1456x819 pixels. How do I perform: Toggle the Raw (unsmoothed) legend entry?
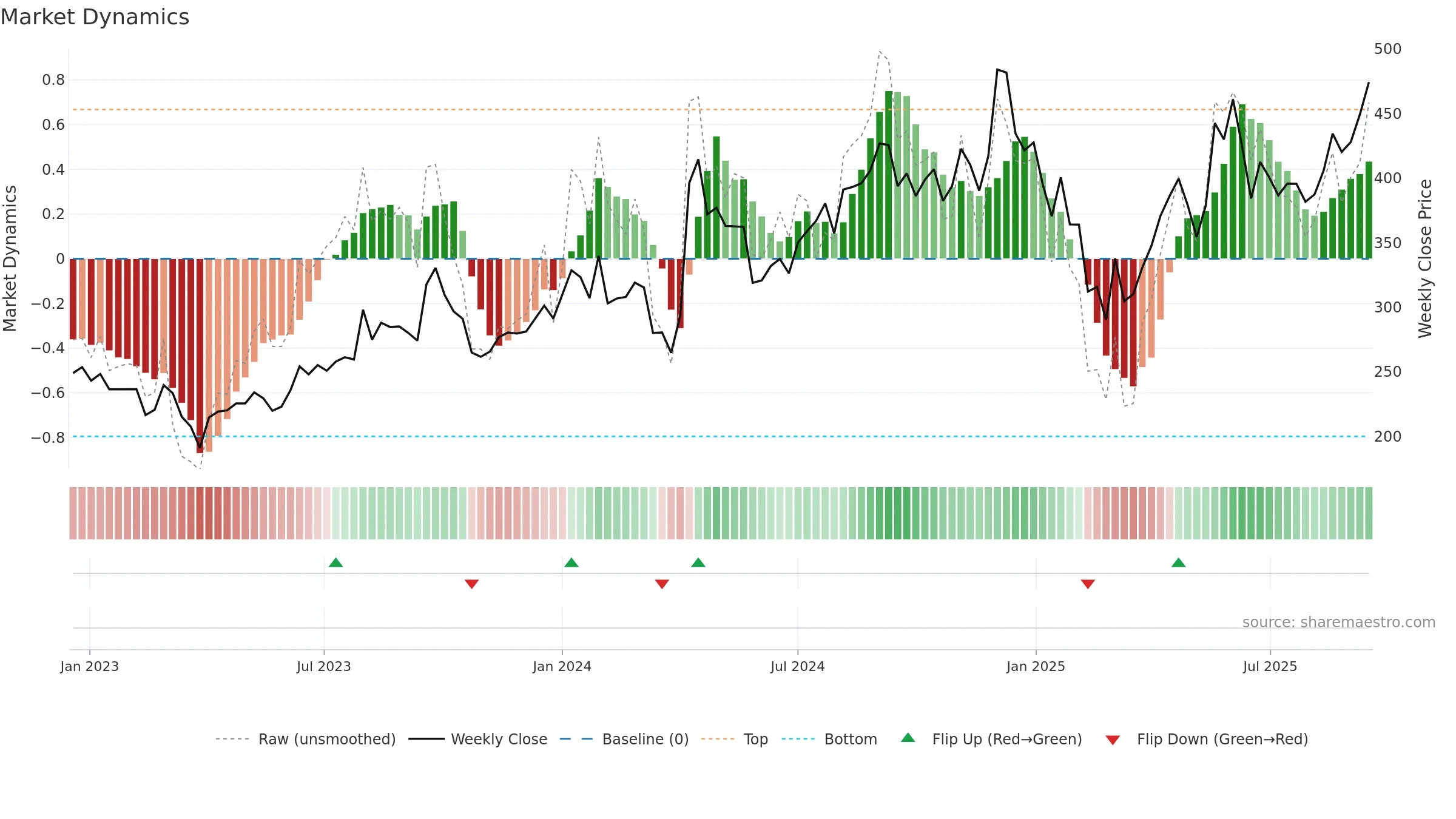tap(306, 739)
